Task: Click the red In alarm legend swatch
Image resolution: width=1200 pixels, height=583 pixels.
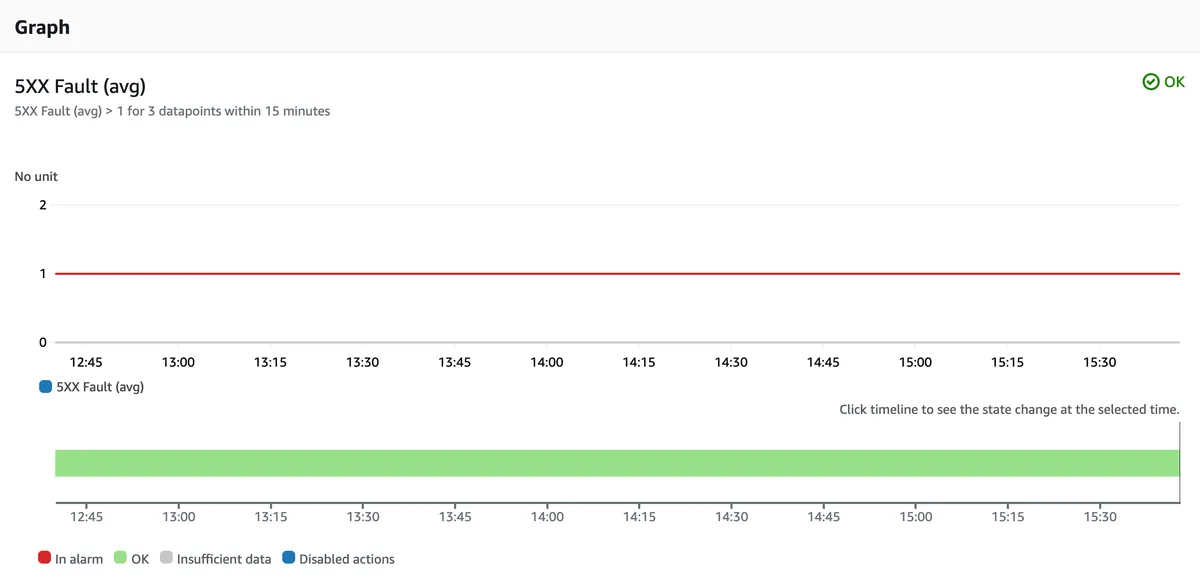Action: coord(44,558)
